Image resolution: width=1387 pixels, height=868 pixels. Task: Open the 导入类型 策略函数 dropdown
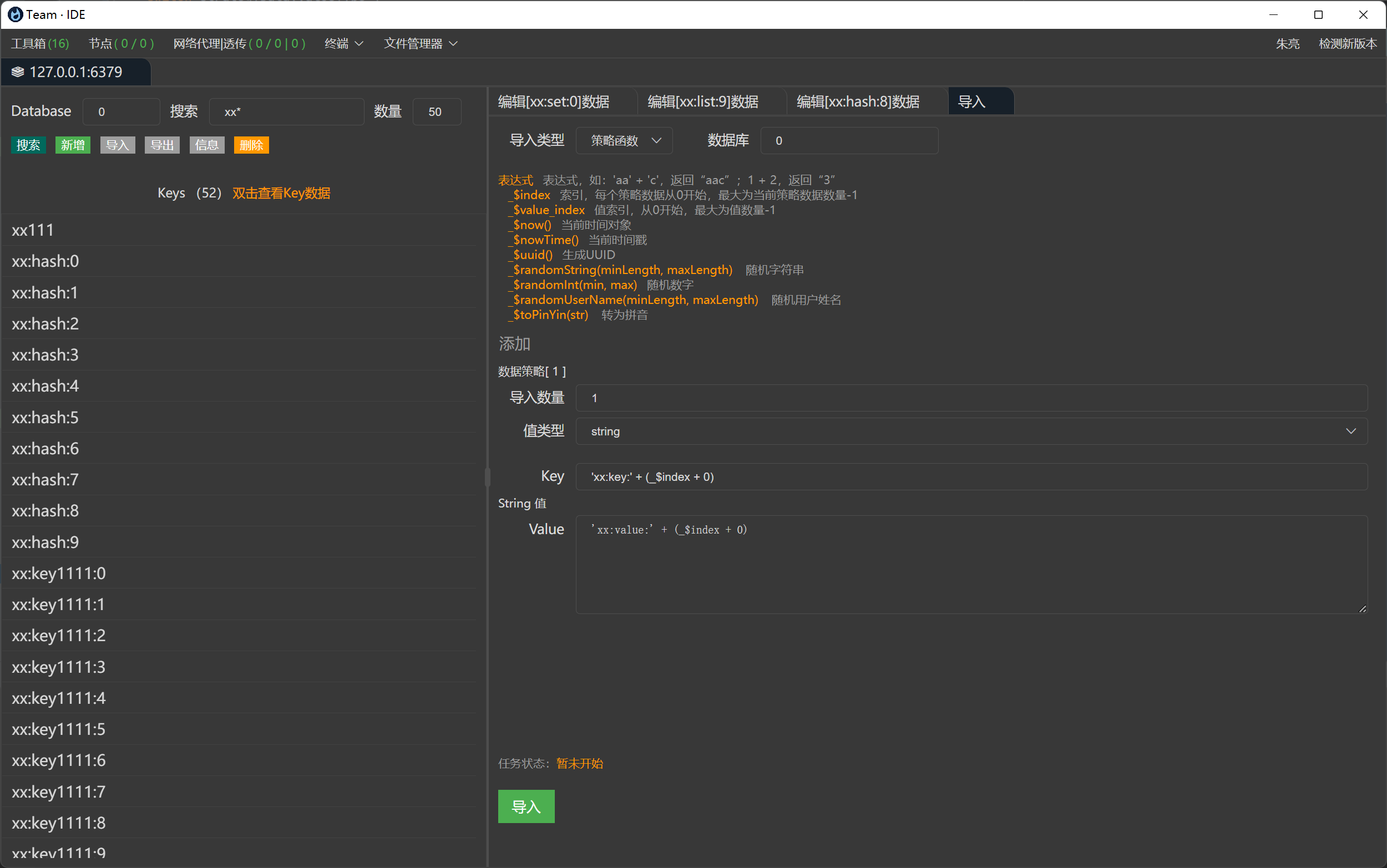(624, 141)
